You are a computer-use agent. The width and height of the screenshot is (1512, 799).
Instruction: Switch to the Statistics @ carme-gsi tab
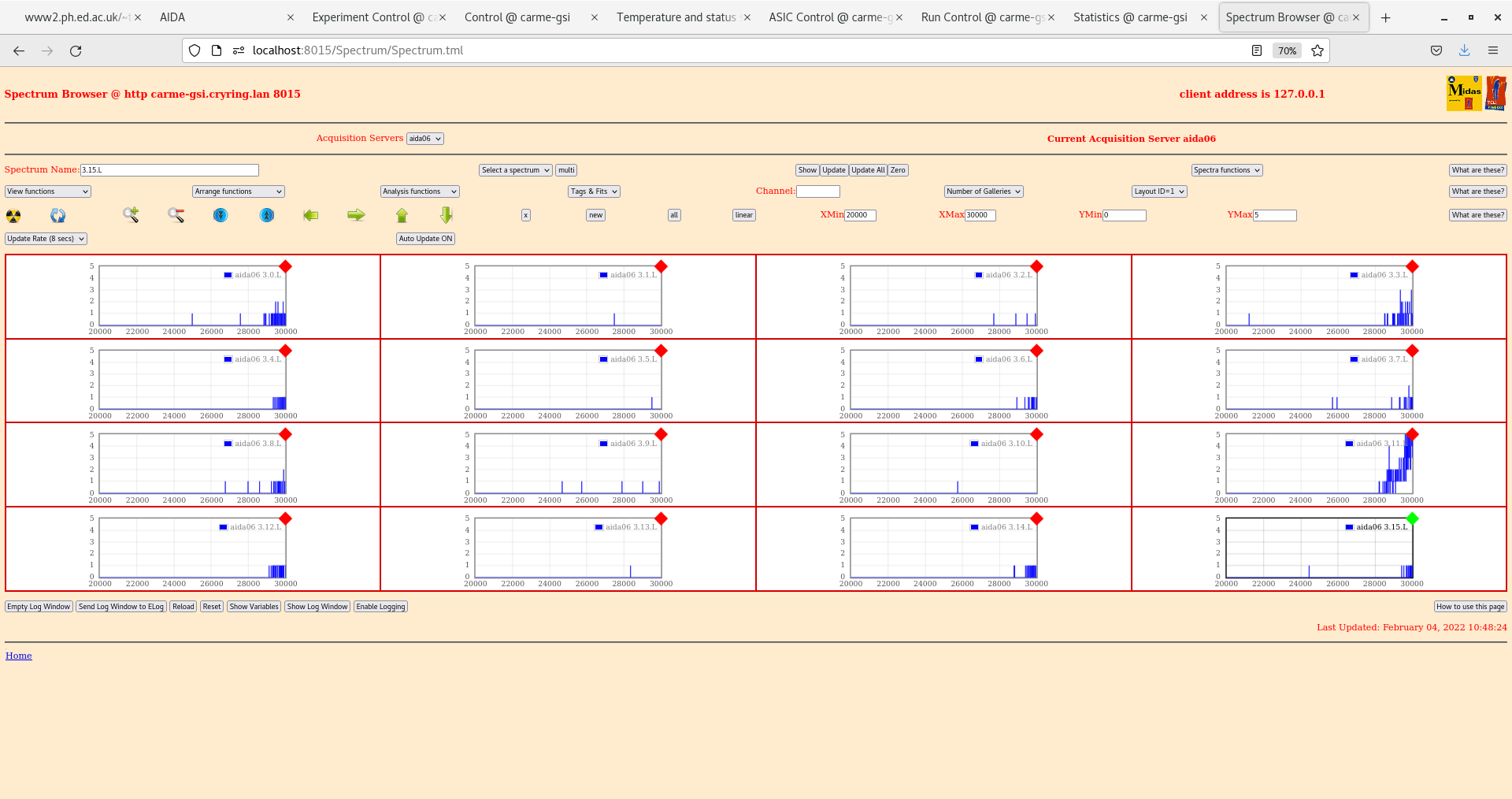(x=1130, y=17)
